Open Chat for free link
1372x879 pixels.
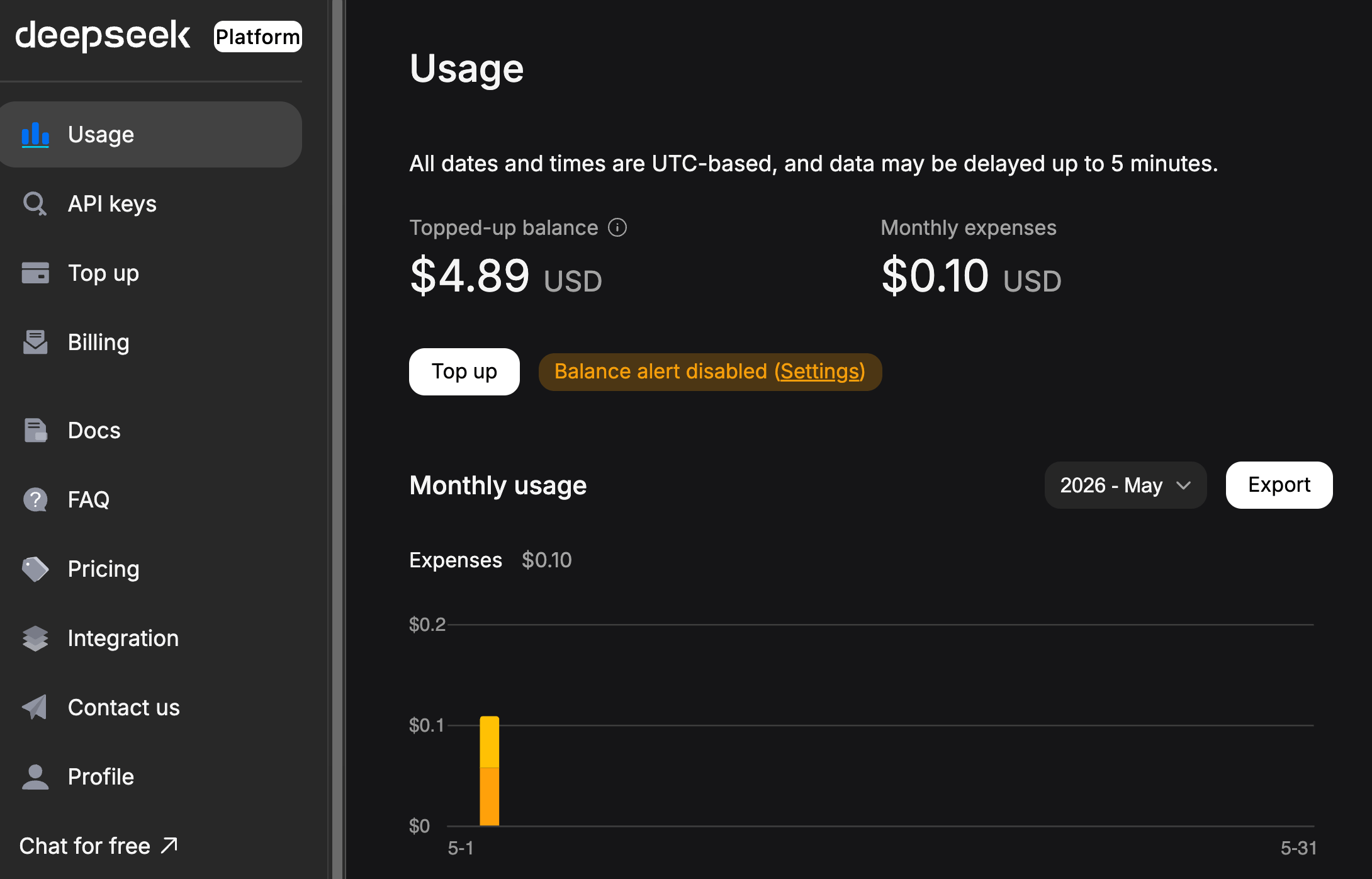(99, 846)
